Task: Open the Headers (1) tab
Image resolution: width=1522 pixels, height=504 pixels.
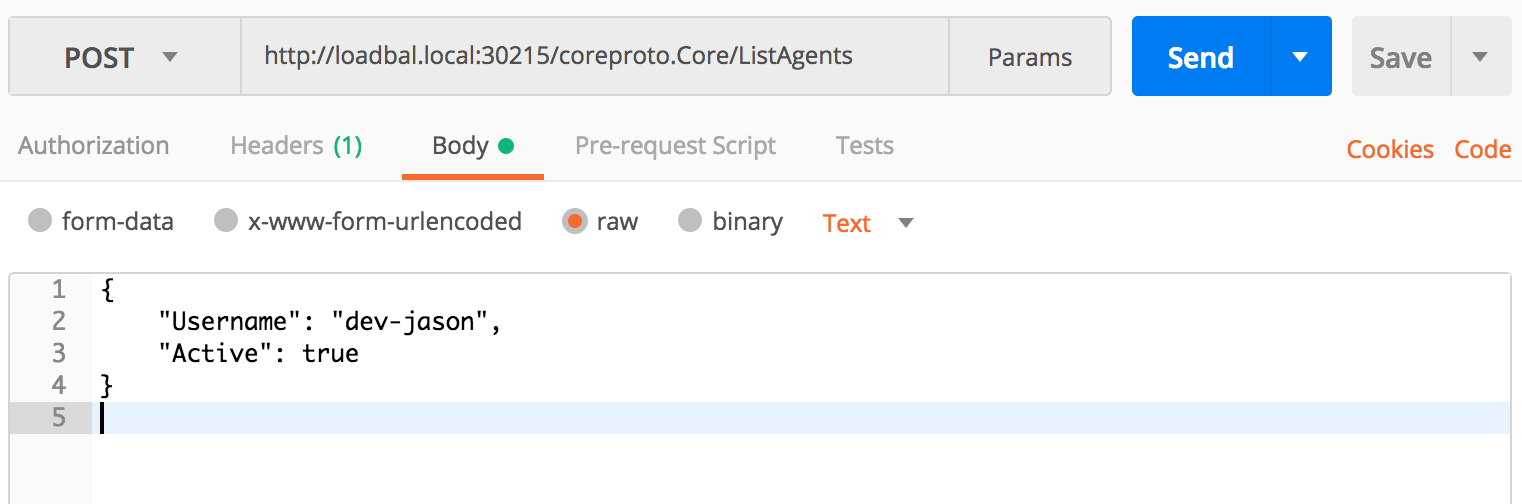Action: coord(296,146)
